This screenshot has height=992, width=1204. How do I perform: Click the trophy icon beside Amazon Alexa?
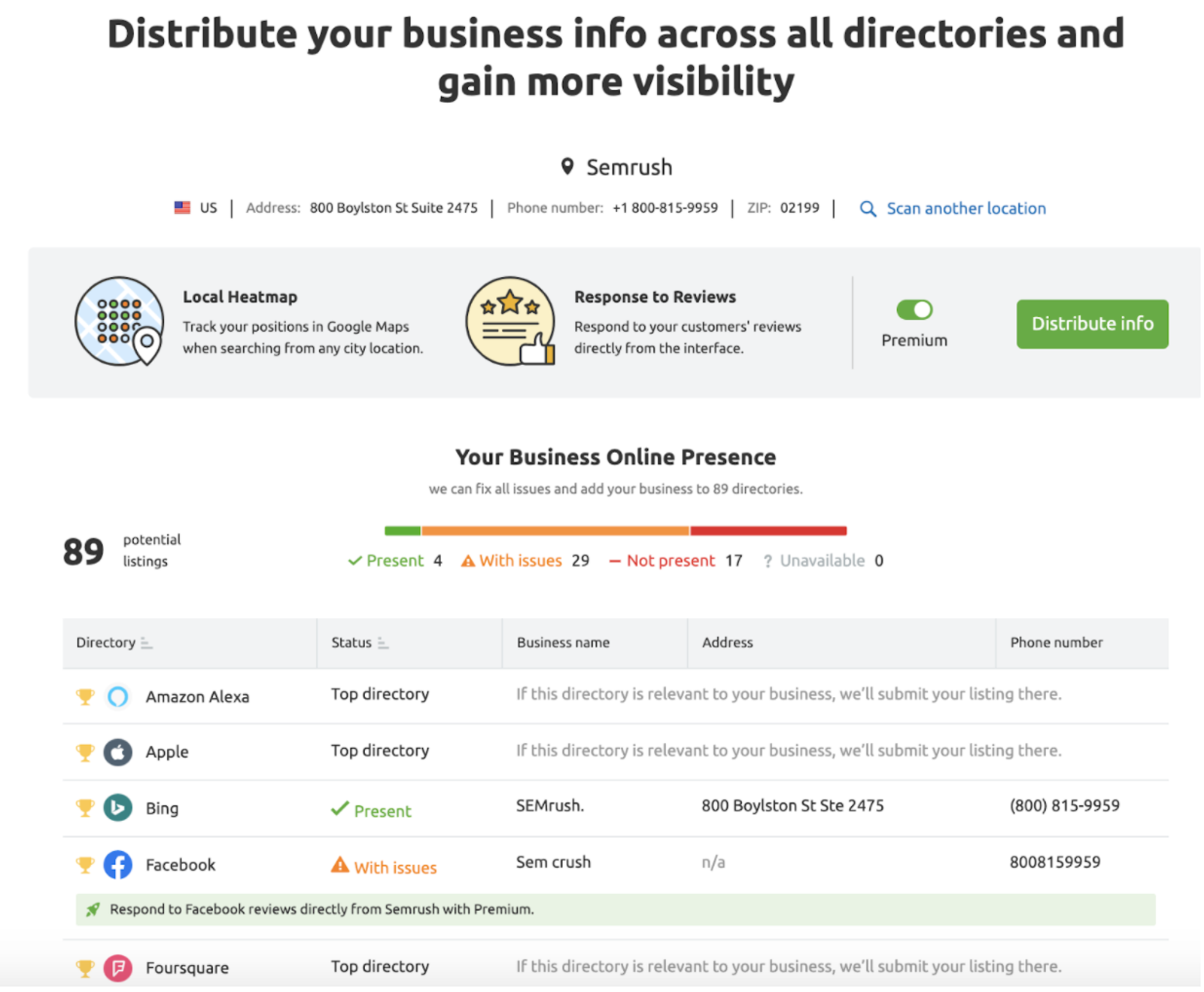[85, 697]
